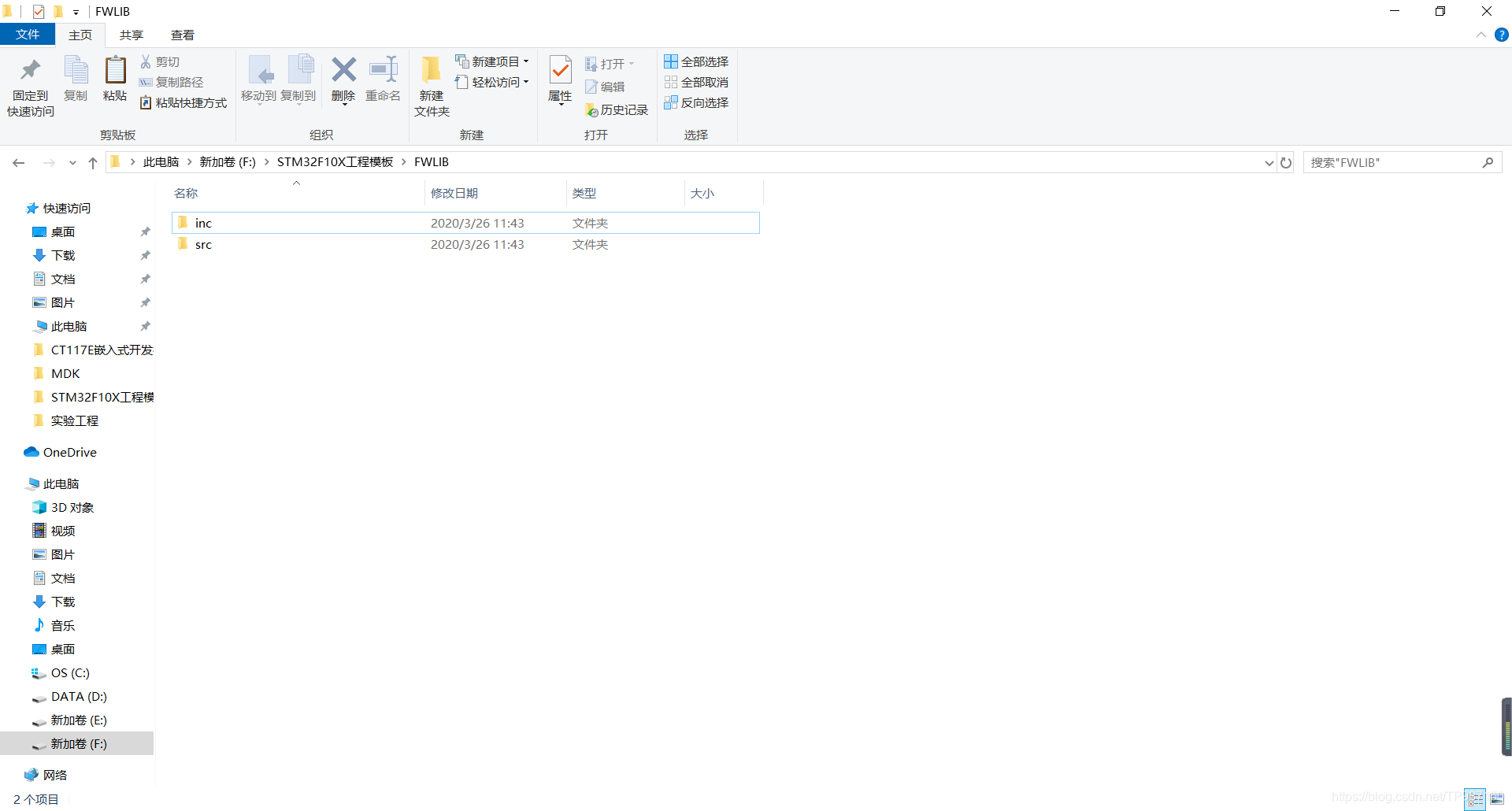Switch to 查看 ribbon tab

183,35
